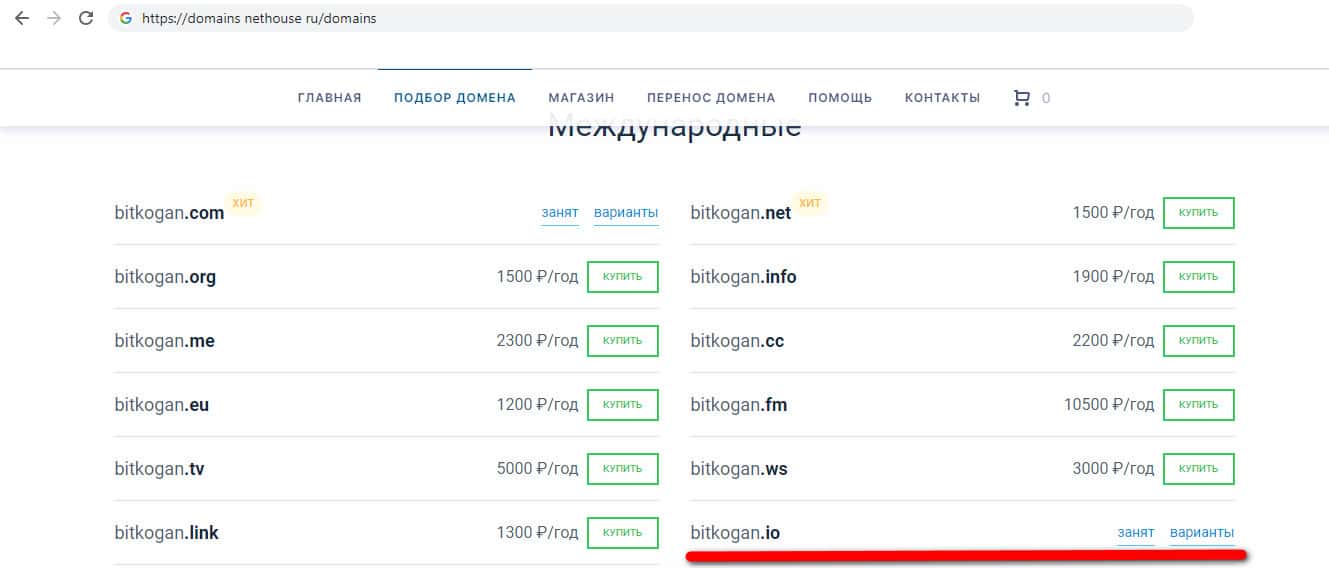The height and width of the screenshot is (568, 1329).
Task: Go to the МАГАЗИН menu item
Action: click(581, 98)
